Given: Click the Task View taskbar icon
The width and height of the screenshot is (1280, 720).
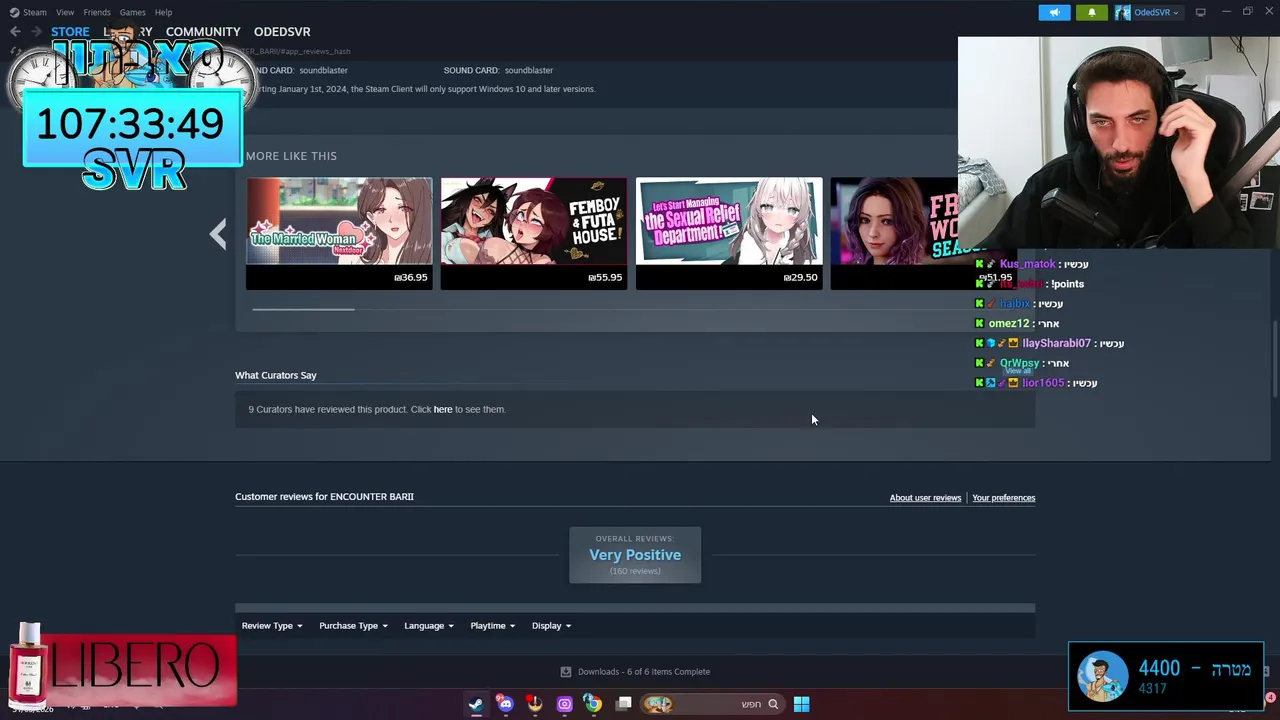Looking at the screenshot, I should (623, 704).
